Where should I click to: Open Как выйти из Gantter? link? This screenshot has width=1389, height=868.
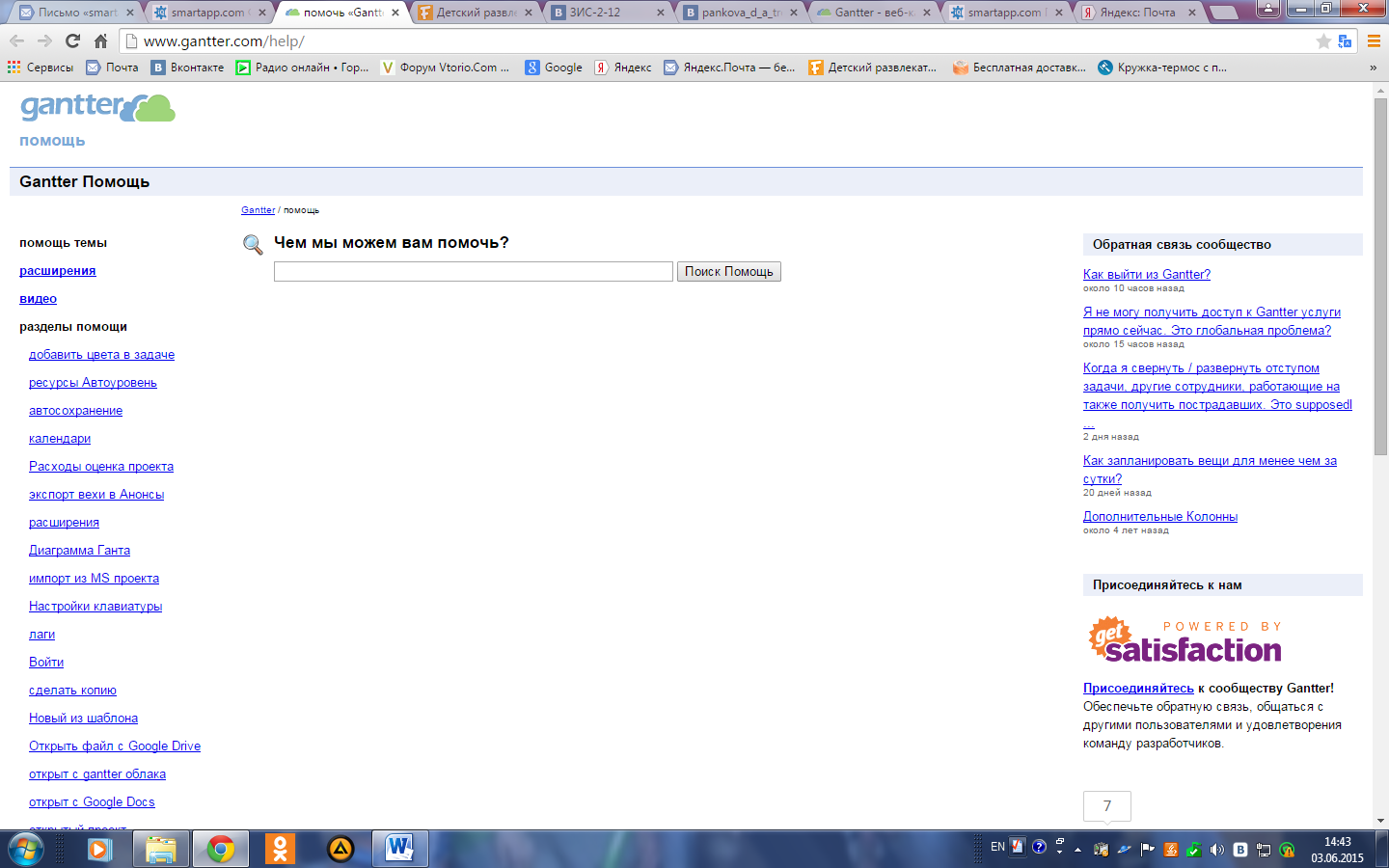pyautogui.click(x=1146, y=275)
